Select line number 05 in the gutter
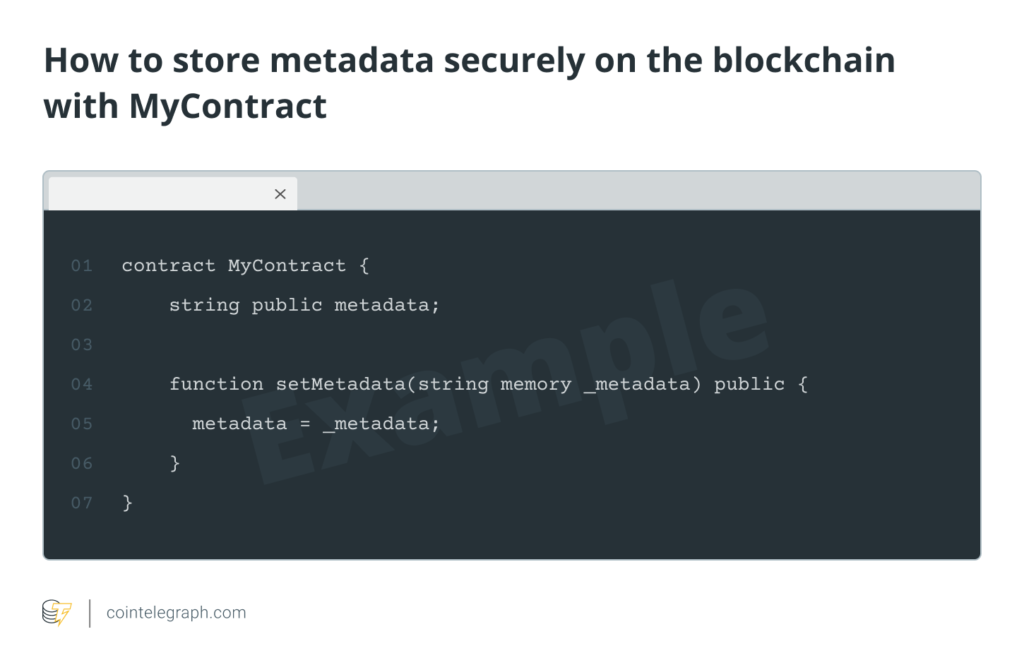This screenshot has height=670, width=1024. [81, 424]
